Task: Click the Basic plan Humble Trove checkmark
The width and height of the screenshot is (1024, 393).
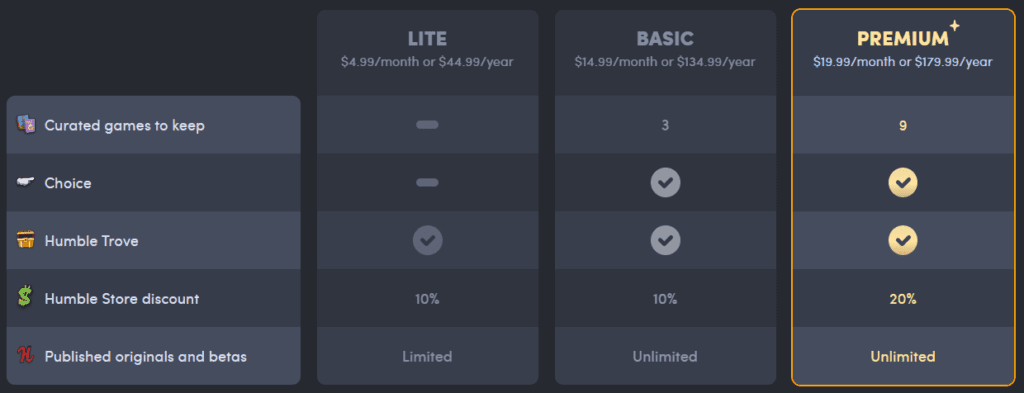Action: click(665, 240)
